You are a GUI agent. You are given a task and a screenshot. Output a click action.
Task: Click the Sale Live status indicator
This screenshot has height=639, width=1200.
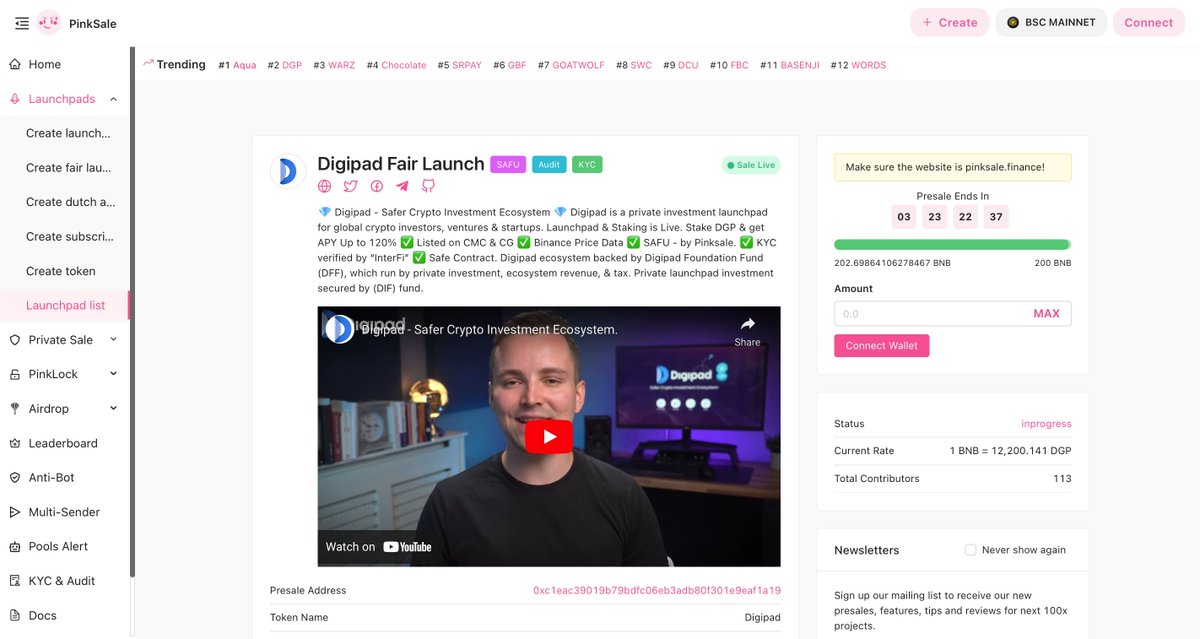pos(751,164)
